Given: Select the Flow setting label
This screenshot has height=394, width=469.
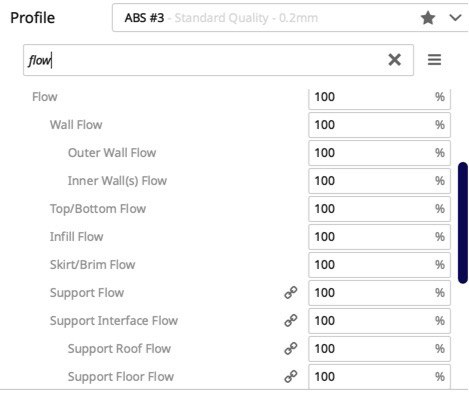Looking at the screenshot, I should pyautogui.click(x=45, y=97).
